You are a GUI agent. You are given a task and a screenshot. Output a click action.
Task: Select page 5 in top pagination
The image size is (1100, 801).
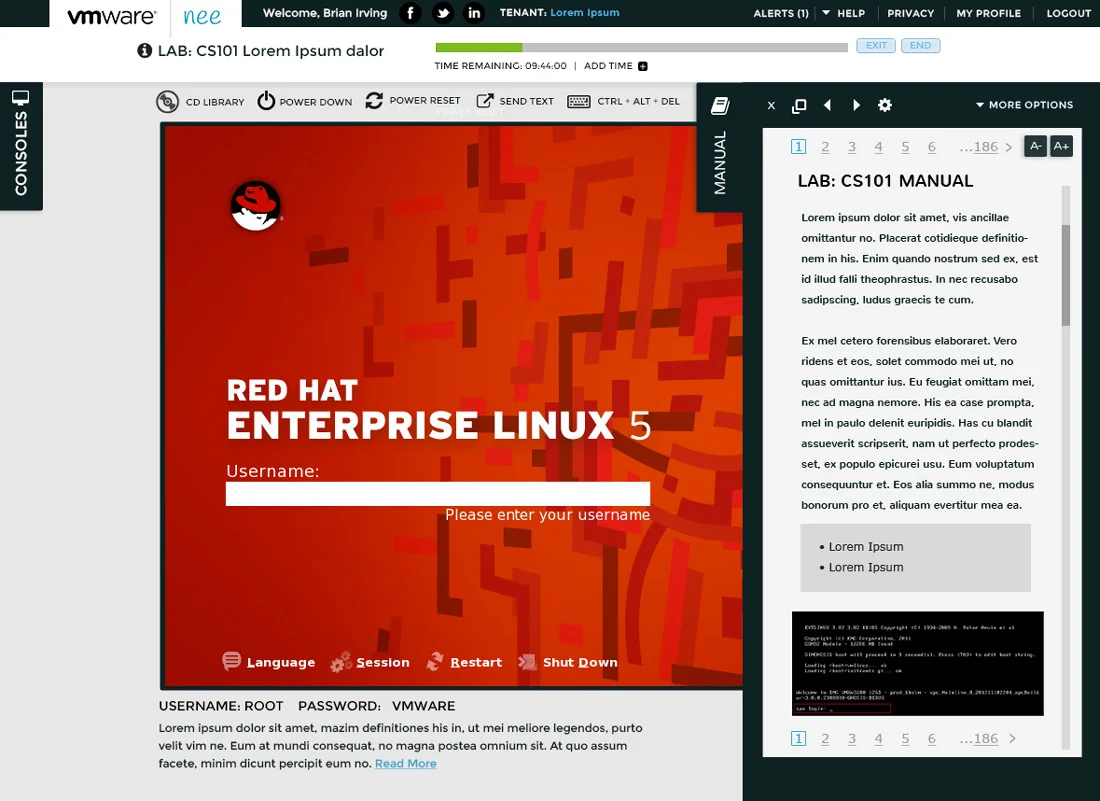point(905,147)
